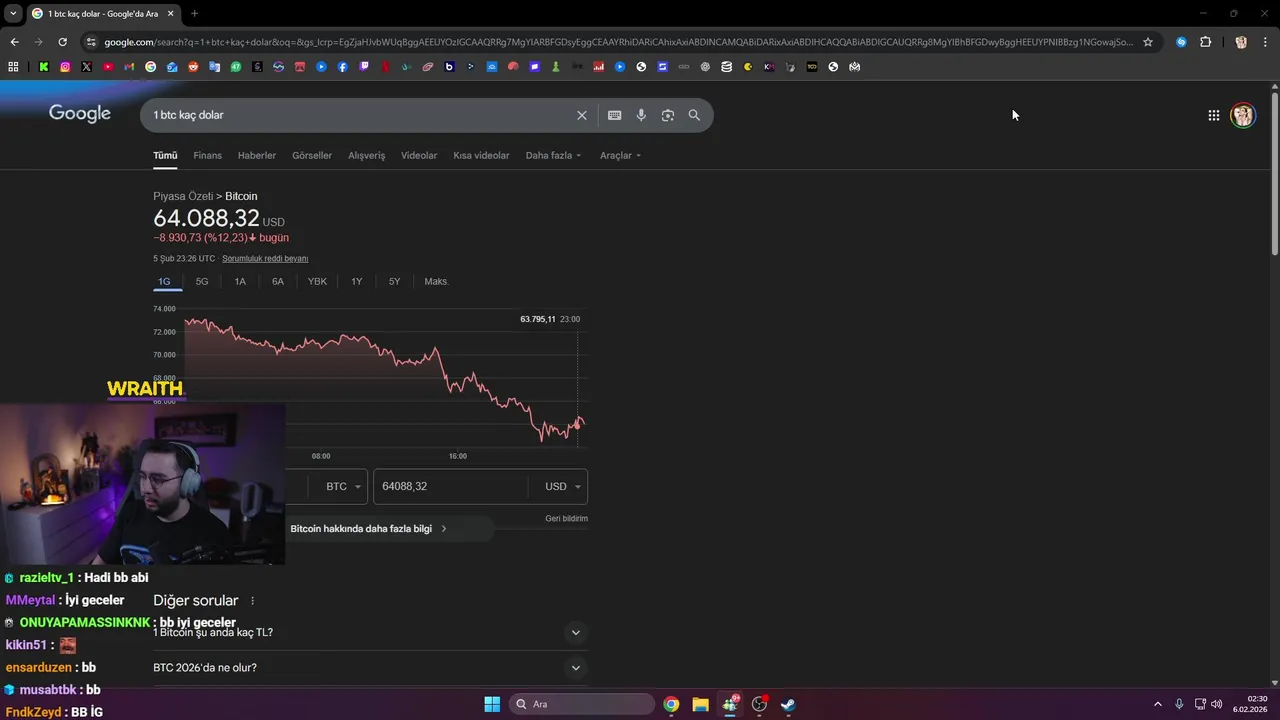
Task: Switch to the Tümü tab
Action: (x=165, y=155)
